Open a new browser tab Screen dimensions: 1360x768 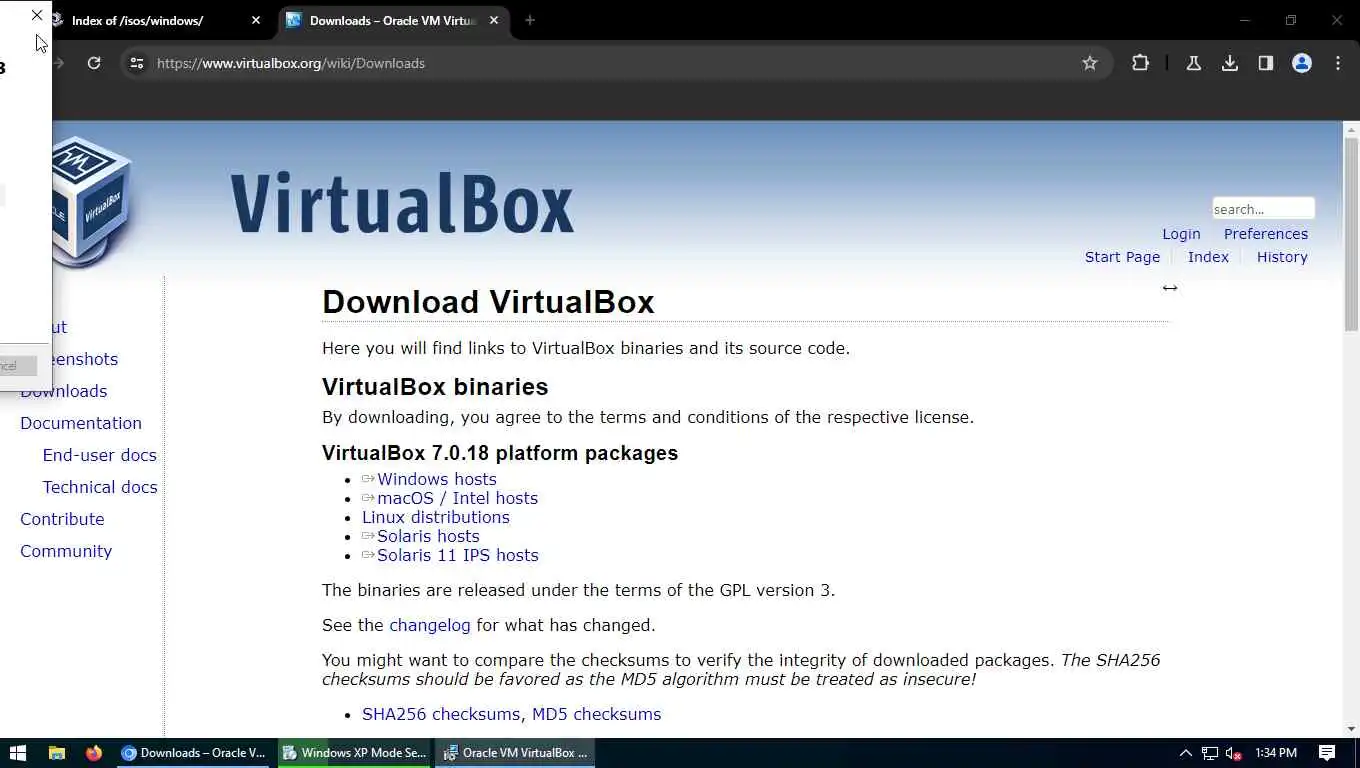click(530, 20)
